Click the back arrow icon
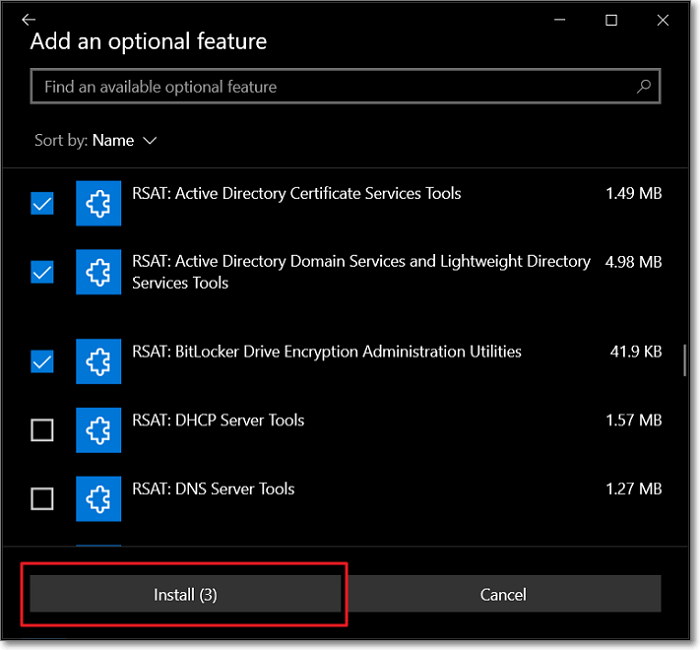The width and height of the screenshot is (700, 650). pos(29,20)
